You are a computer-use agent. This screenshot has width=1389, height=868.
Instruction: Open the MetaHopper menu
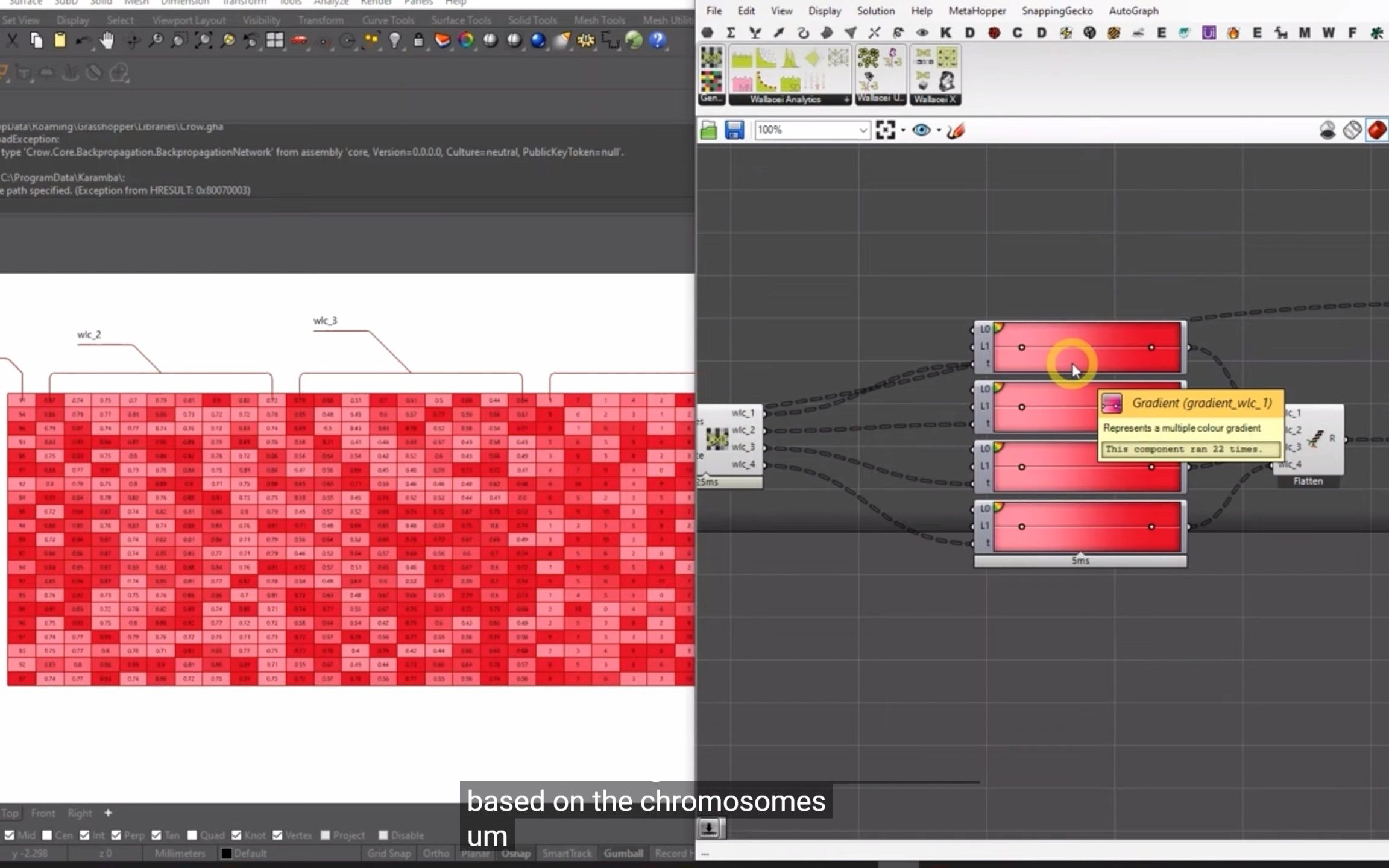point(977,11)
